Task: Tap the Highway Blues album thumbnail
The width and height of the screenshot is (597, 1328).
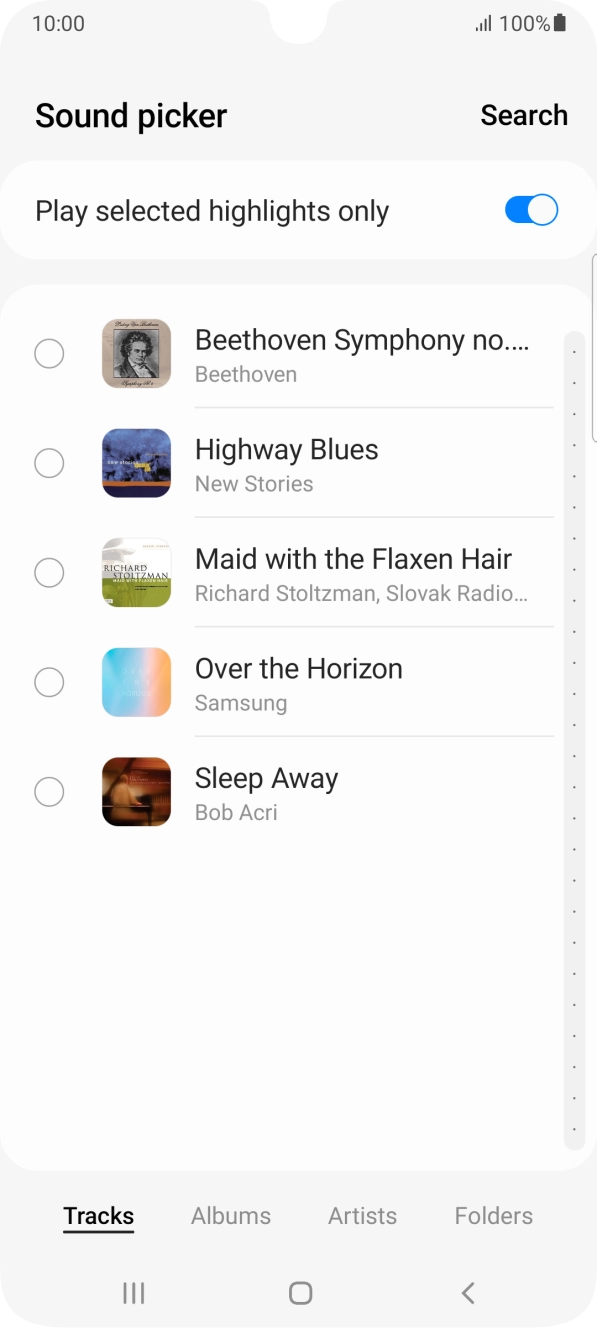Action: tap(136, 463)
